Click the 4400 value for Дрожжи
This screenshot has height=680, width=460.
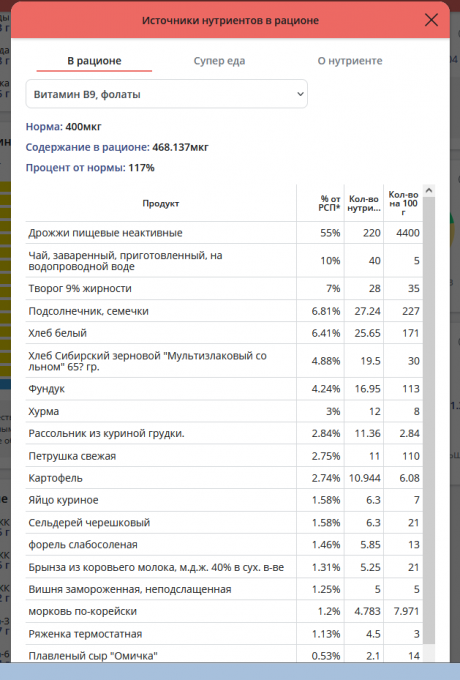408,233
